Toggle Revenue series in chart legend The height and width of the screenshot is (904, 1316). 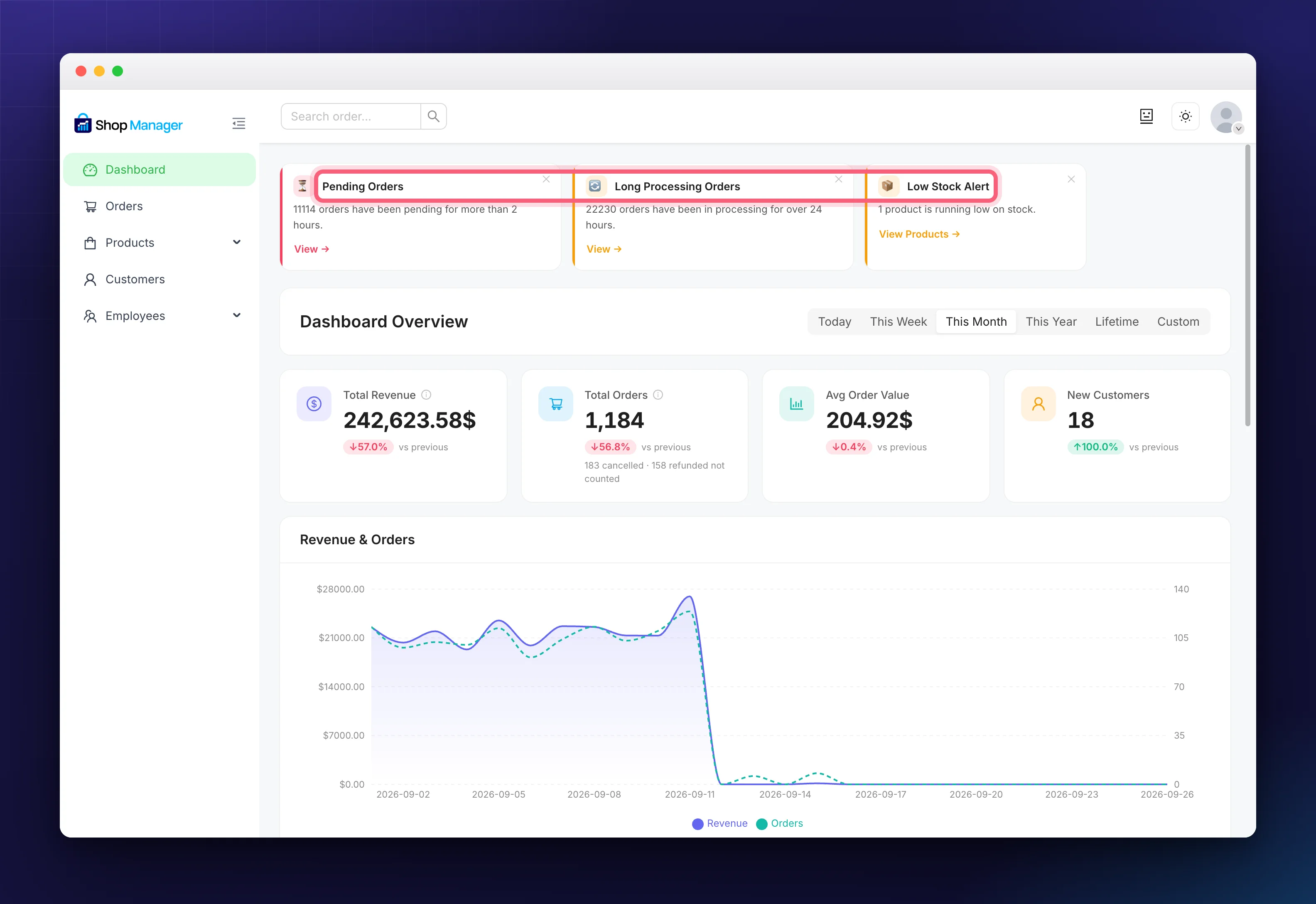[x=720, y=823]
